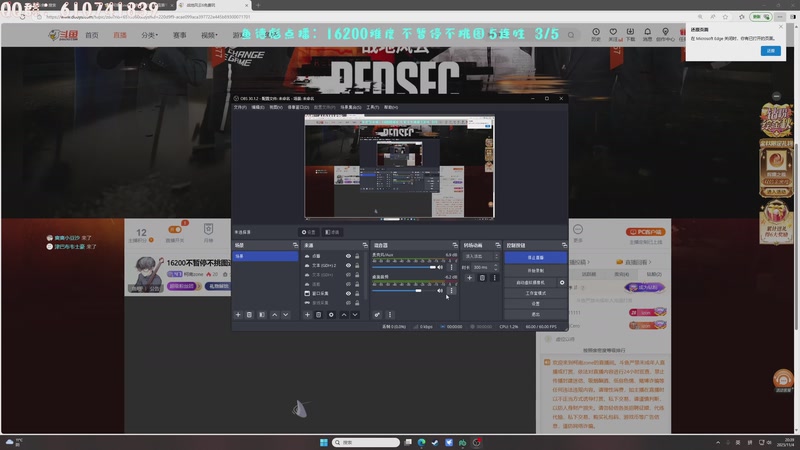Start the virtual camera in OBS

pos(531,282)
